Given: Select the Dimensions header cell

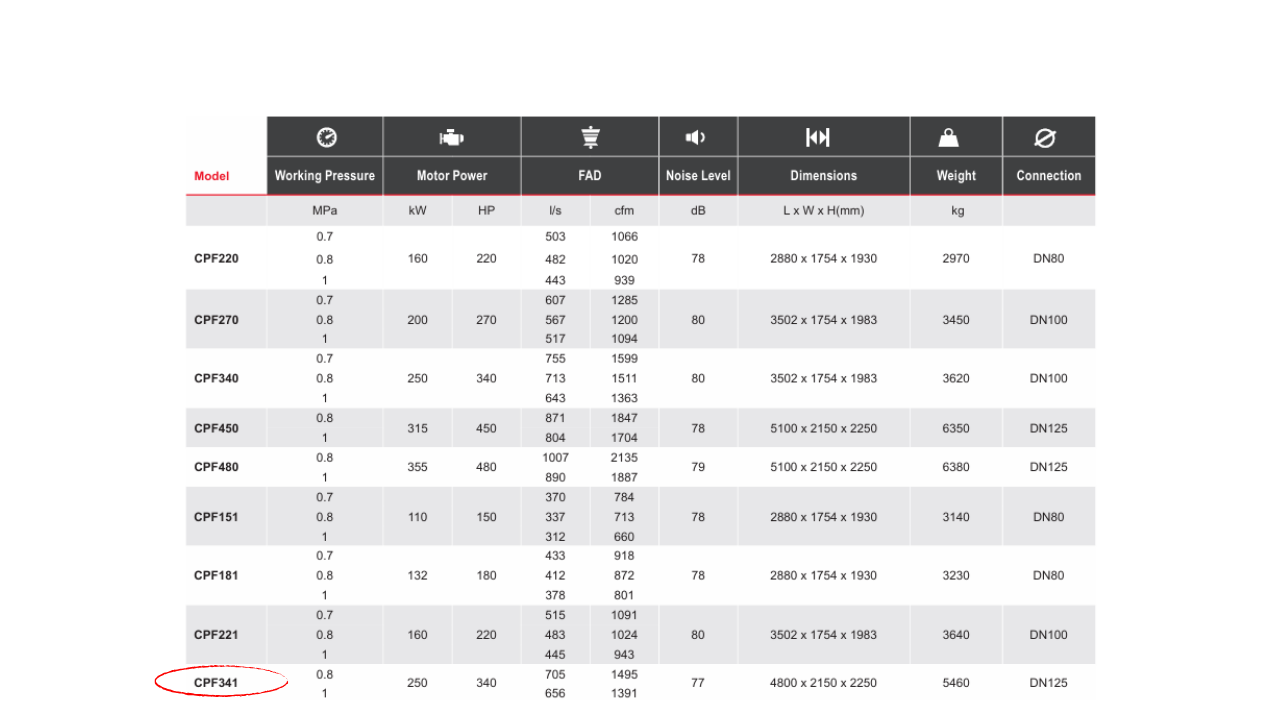Looking at the screenshot, I should tap(824, 175).
